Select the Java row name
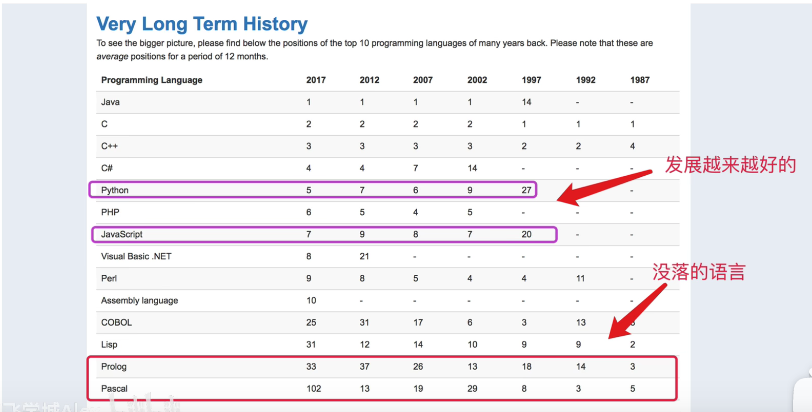Viewport: 812px width, 412px height. pos(110,102)
